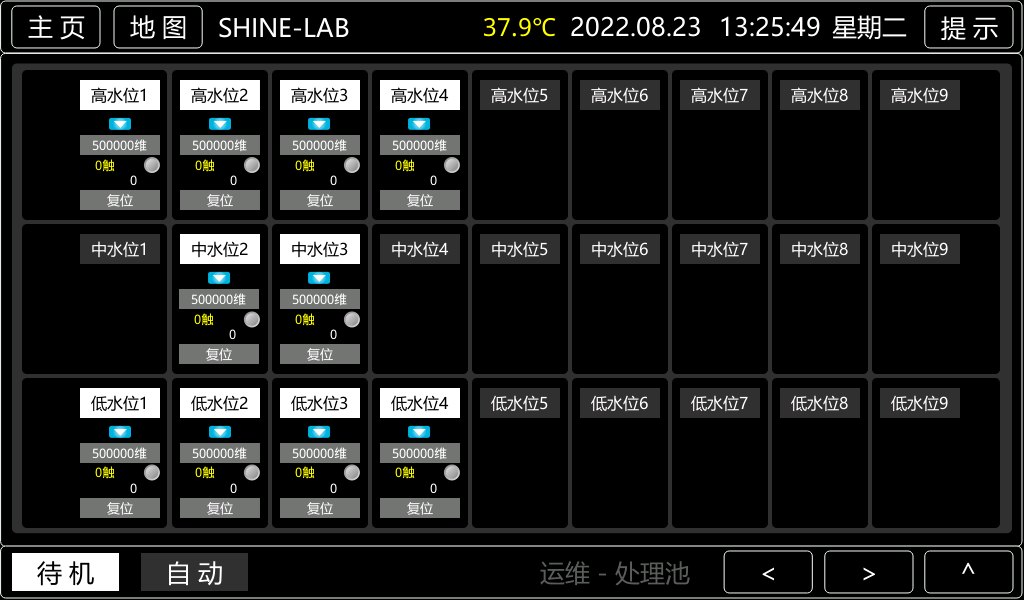Click the 500000维 field under 低水位3

tap(320, 453)
